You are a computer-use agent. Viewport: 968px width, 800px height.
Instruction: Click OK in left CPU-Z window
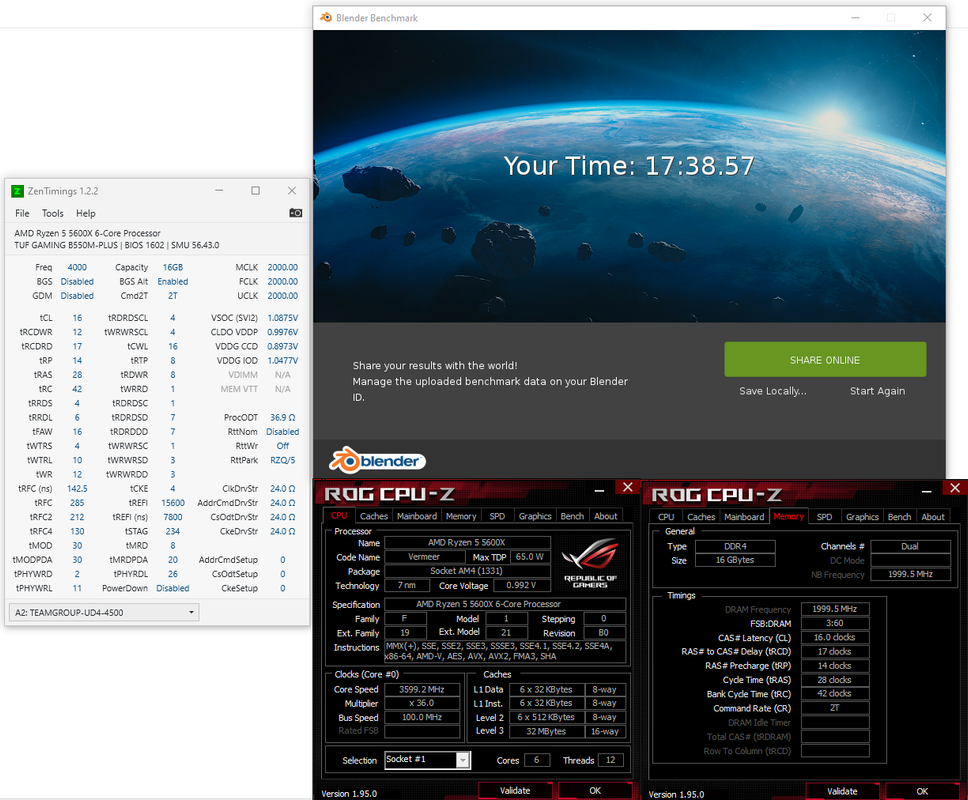595,790
